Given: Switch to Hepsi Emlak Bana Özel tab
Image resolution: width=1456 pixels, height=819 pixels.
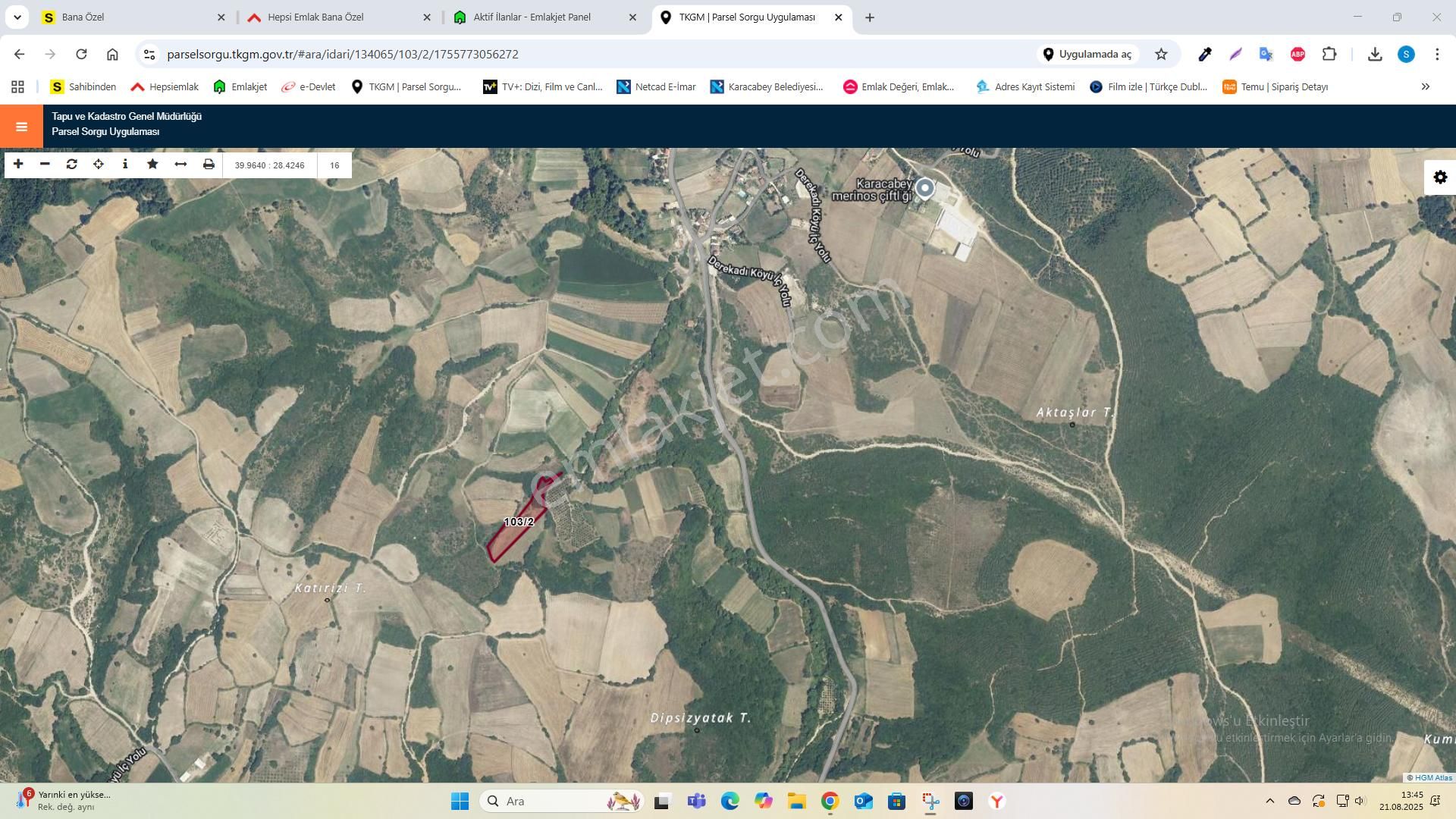Looking at the screenshot, I should (x=339, y=17).
